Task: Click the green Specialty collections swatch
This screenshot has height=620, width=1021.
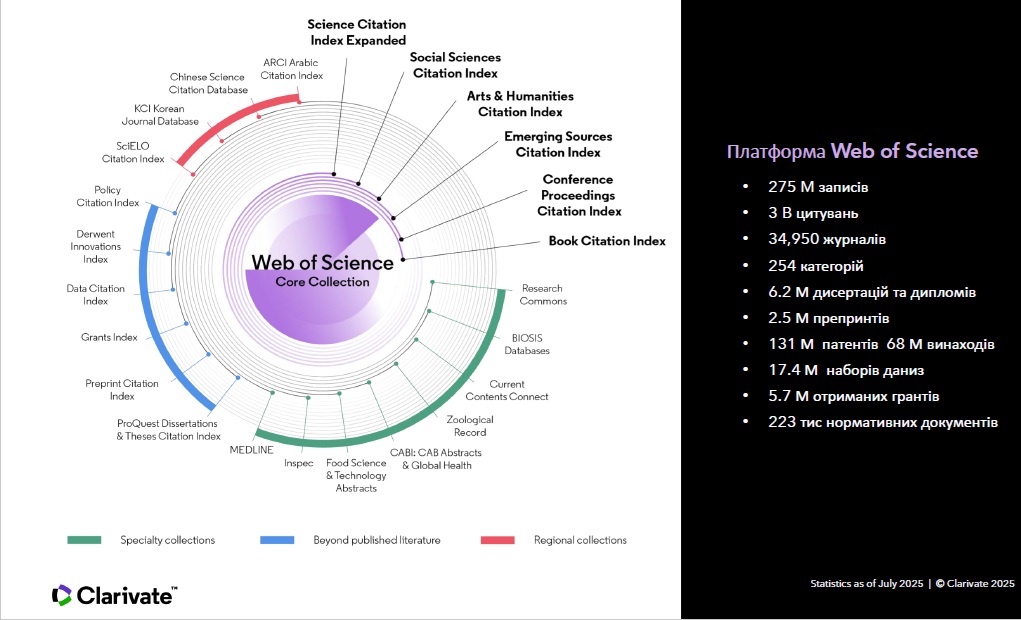Action: click(x=85, y=540)
